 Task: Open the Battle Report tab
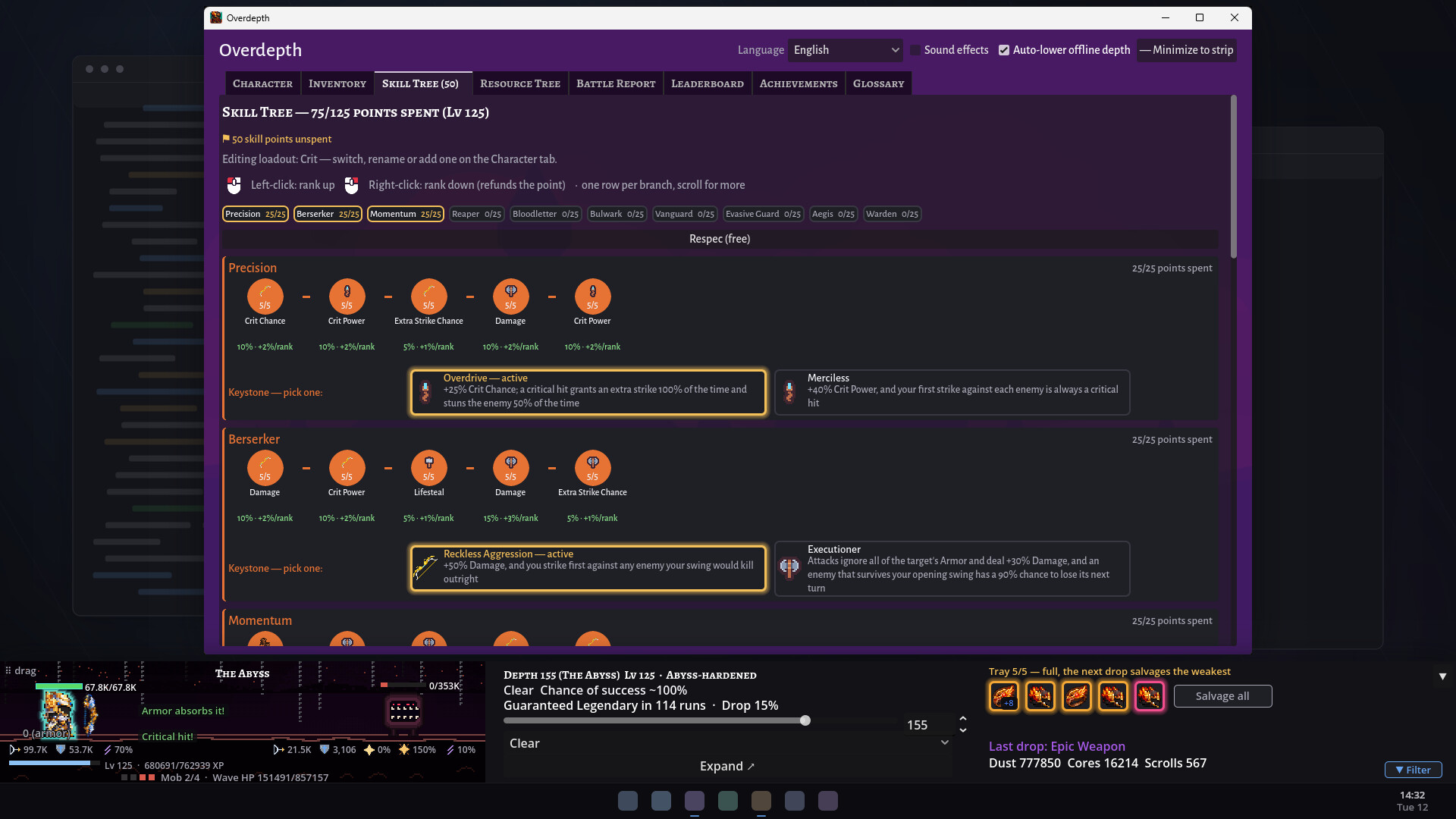tap(616, 83)
